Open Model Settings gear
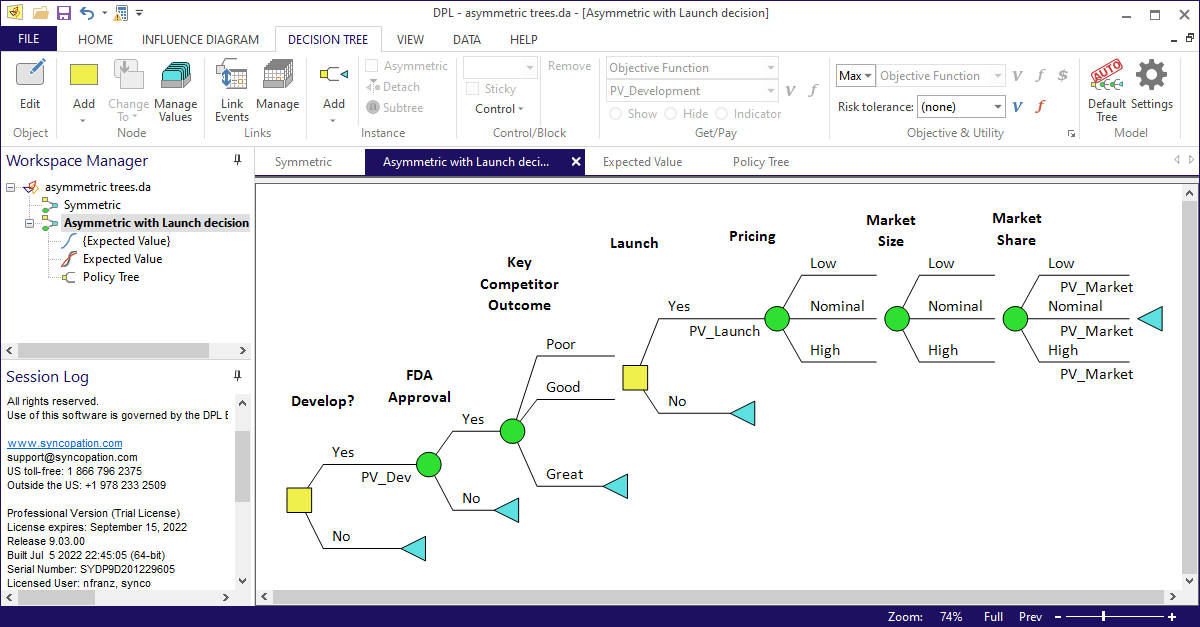This screenshot has height=627, width=1200. point(1151,75)
